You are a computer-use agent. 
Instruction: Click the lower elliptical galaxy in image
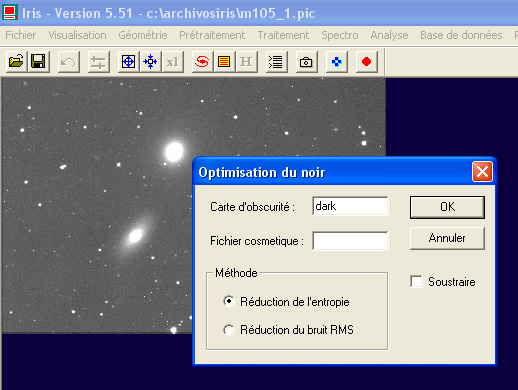click(x=135, y=236)
